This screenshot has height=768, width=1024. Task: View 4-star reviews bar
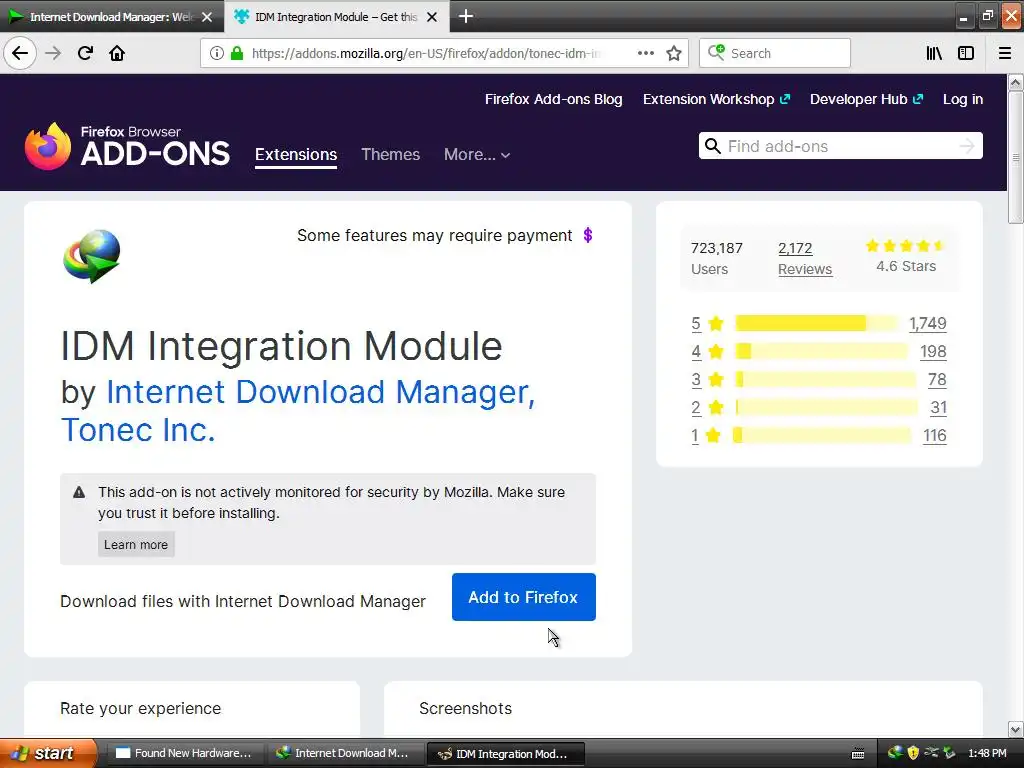click(822, 351)
